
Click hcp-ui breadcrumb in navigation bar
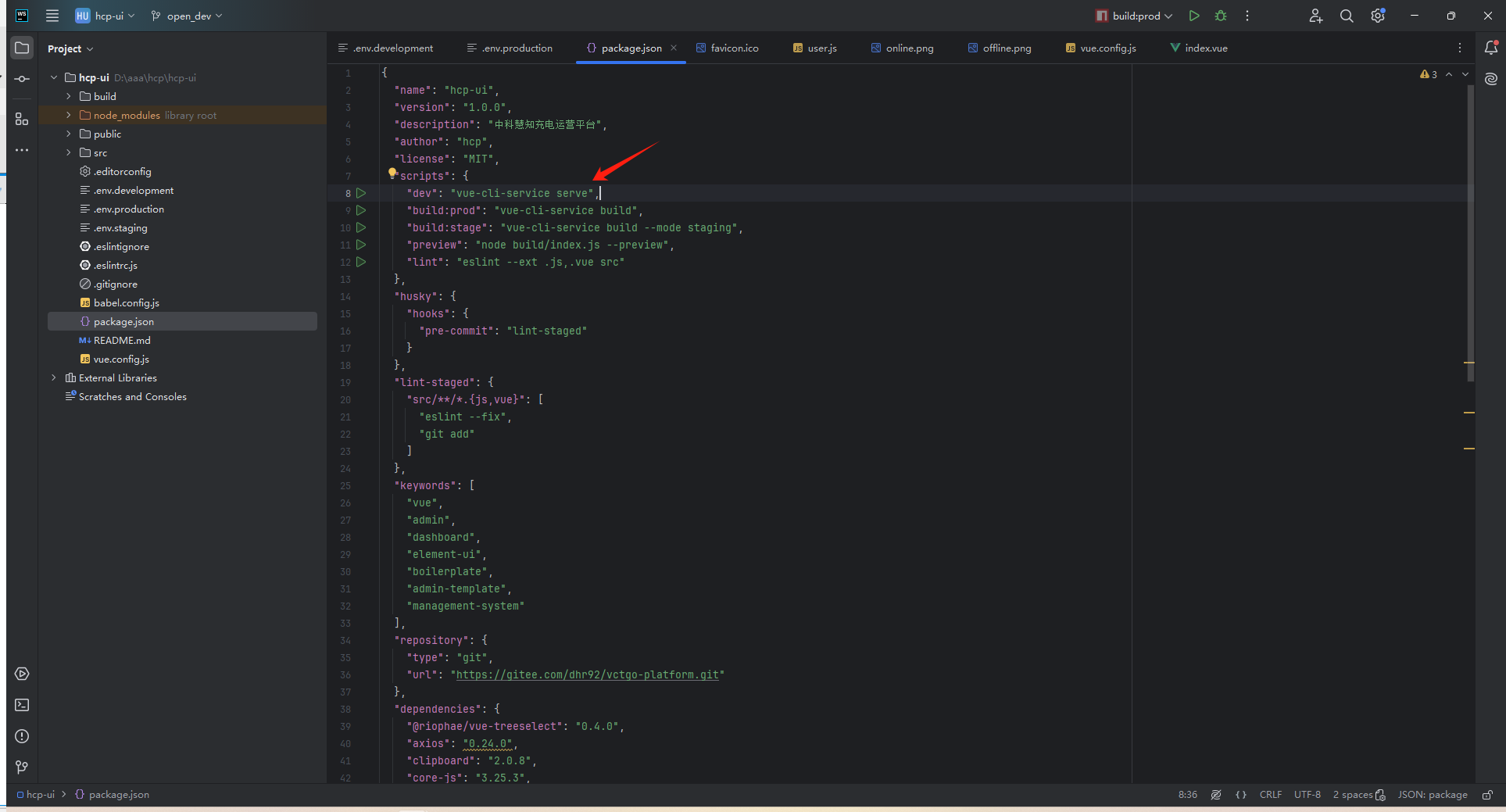tap(36, 795)
